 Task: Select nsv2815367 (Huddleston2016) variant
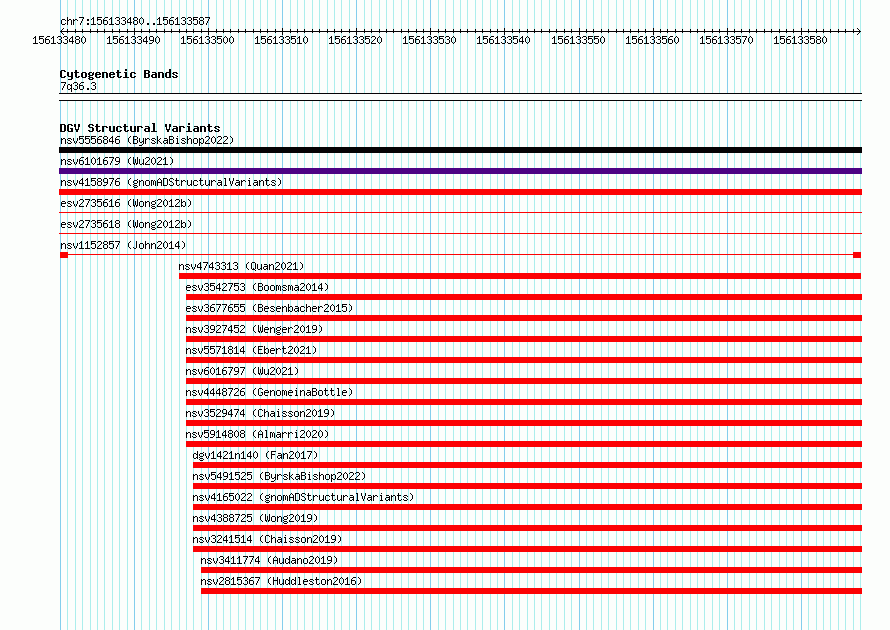pyautogui.click(x=281, y=581)
